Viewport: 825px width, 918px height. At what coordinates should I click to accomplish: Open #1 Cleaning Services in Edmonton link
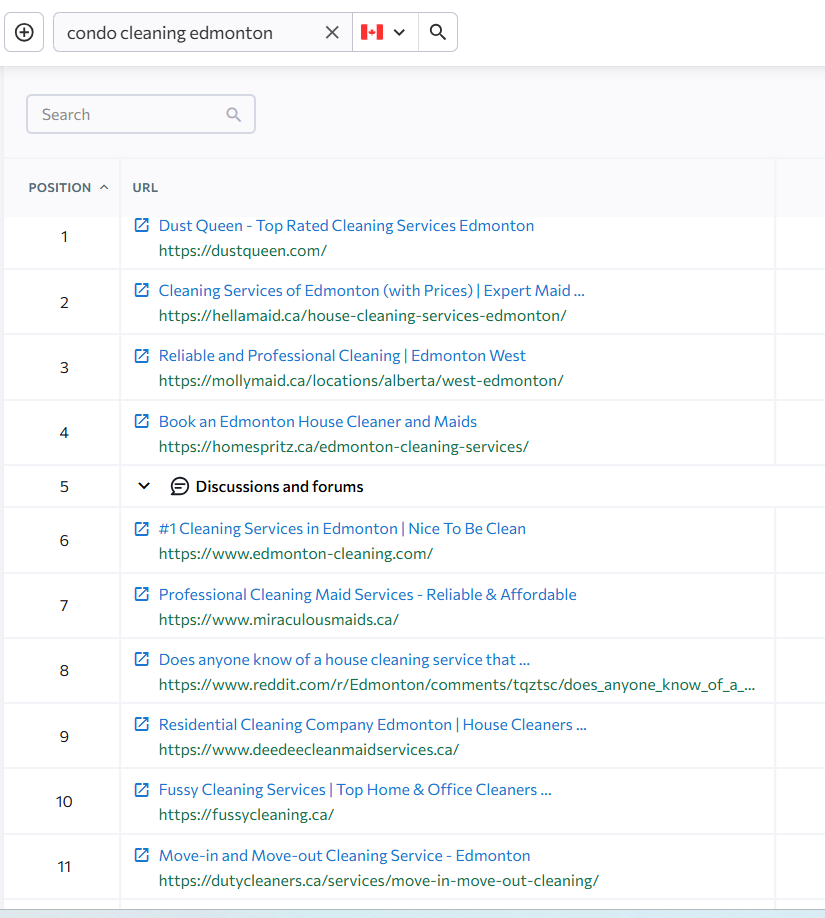click(342, 529)
